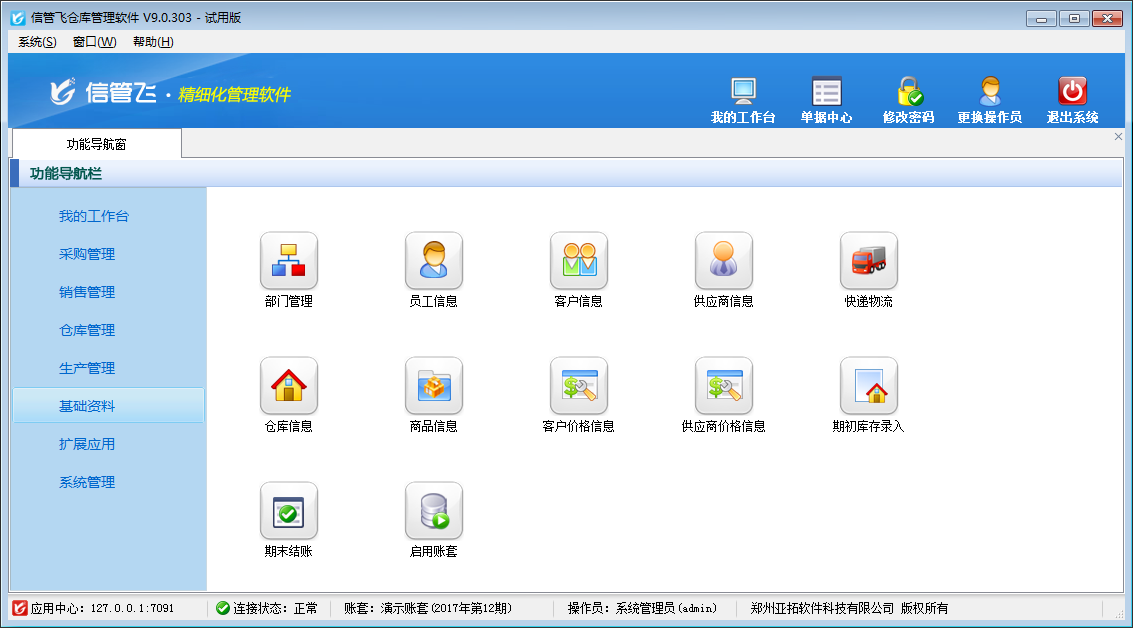This screenshot has width=1133, height=628.
Task: Open the 商品信息 product icon
Action: (x=433, y=386)
